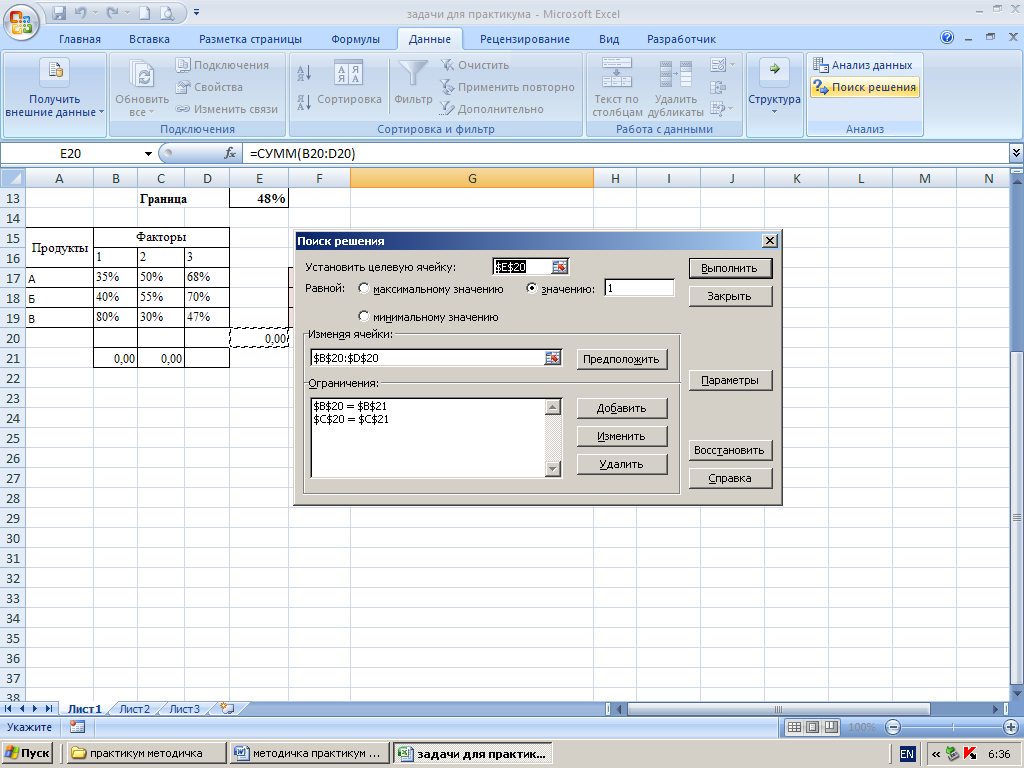Screen dimensions: 1024x768
Task: Click the Добавить constraint button
Action: [621, 408]
